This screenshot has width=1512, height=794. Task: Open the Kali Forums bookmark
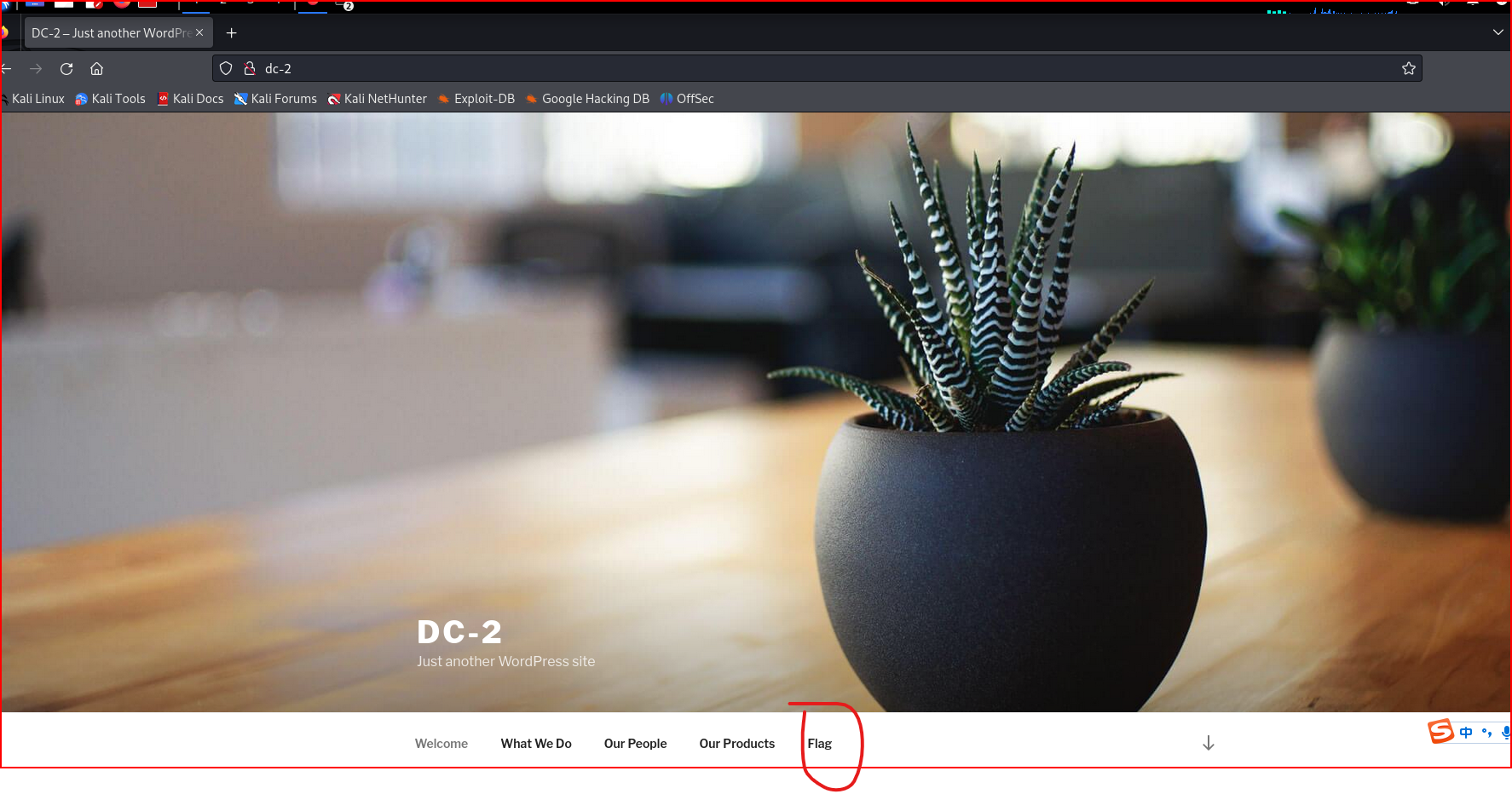tap(275, 99)
